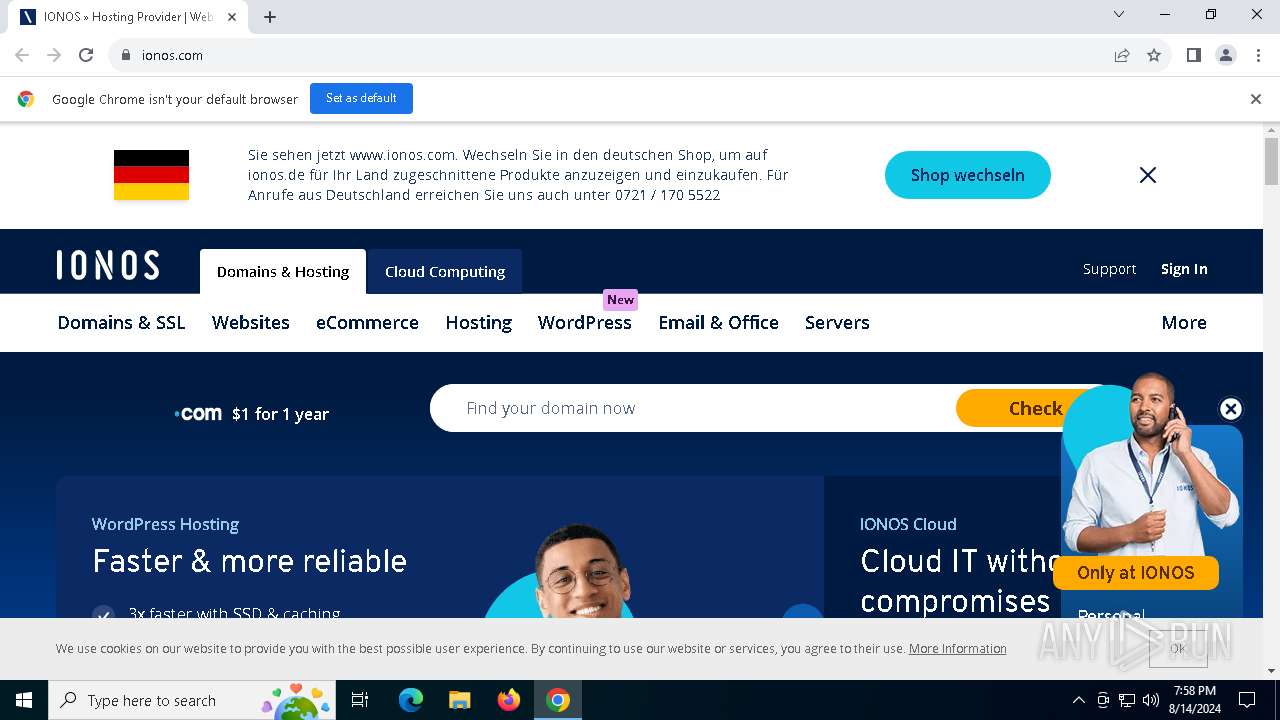Image resolution: width=1280 pixels, height=720 pixels.
Task: Show hidden system tray icons
Action: coord(1078,701)
